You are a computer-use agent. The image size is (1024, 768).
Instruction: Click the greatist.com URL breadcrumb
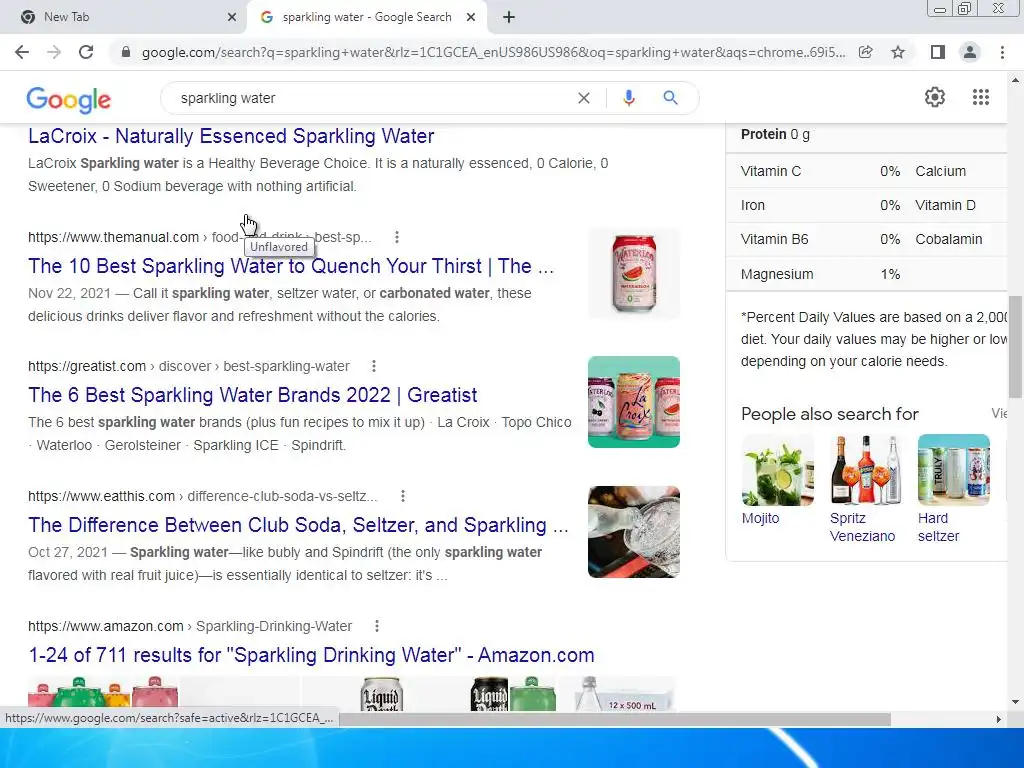coord(189,366)
